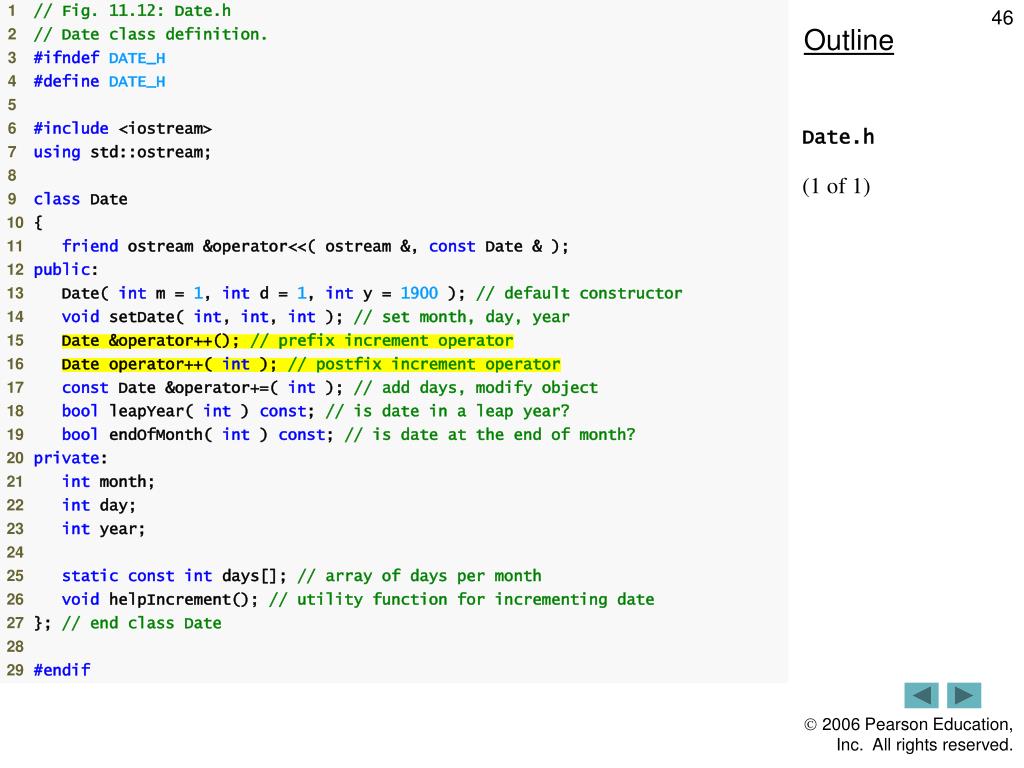Open the underlined Outline heading
Screen dimensions: 1024x768
pyautogui.click(x=848, y=40)
